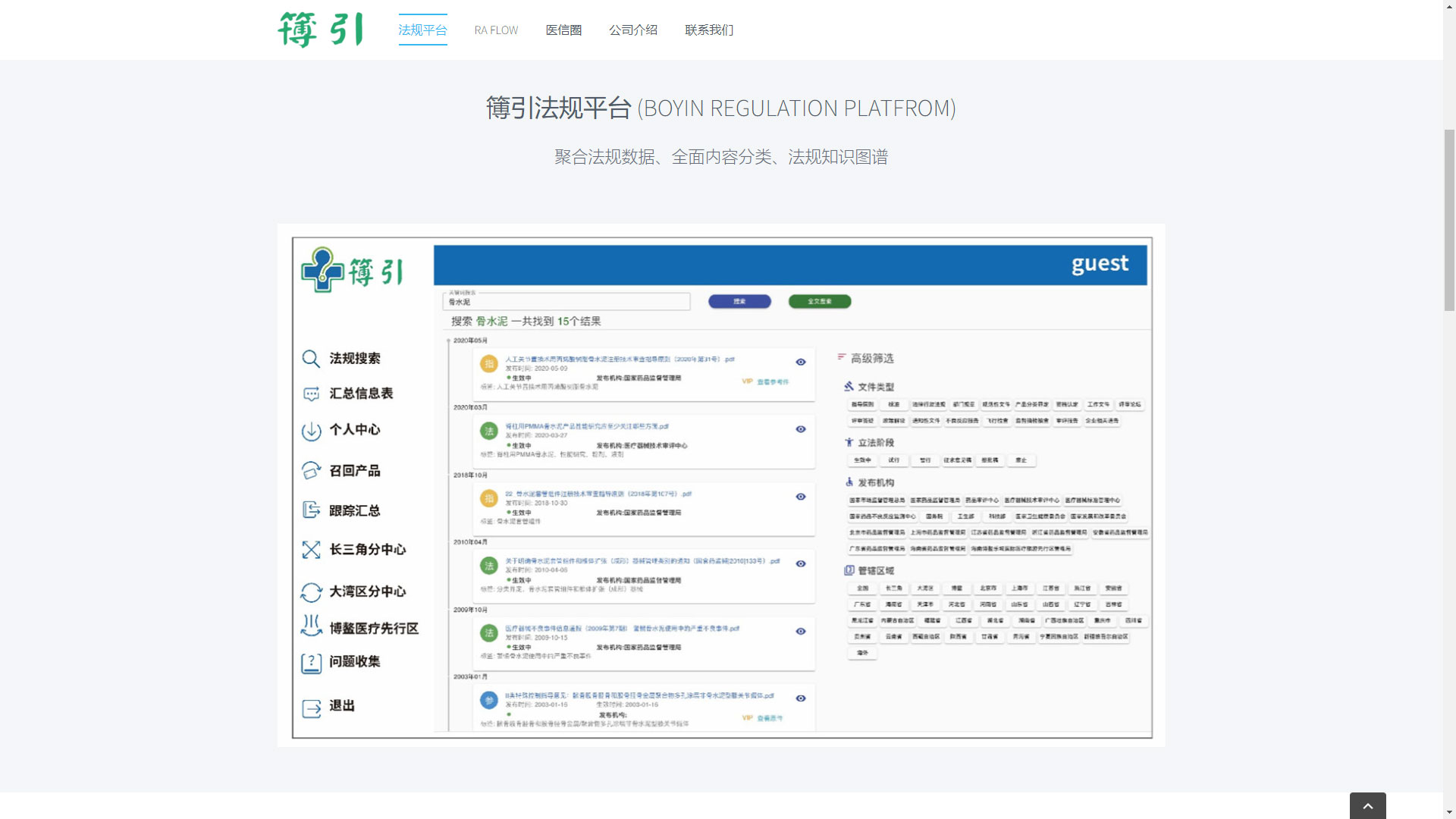
Task: Toggle the 海外 region filter chip
Action: (x=862, y=653)
